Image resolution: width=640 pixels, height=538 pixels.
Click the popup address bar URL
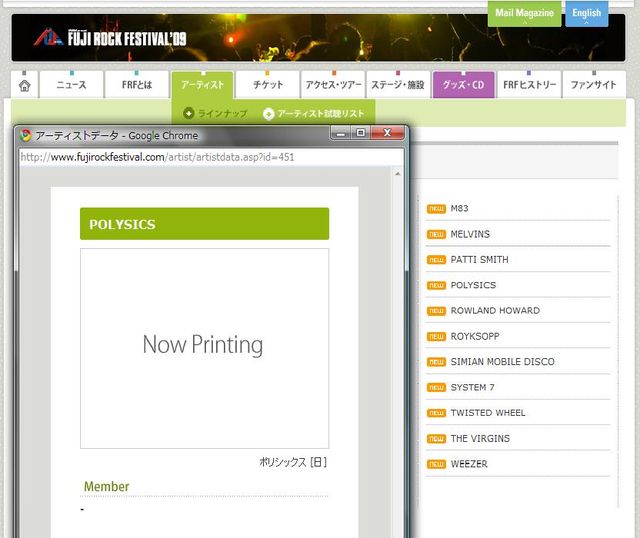click(157, 157)
